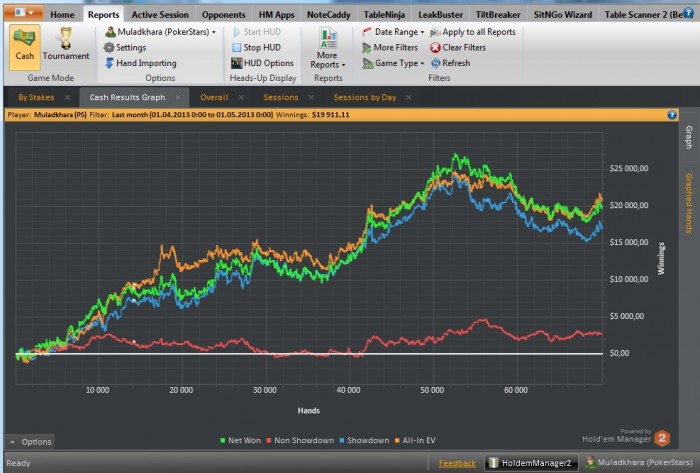Close the Sessions tab

[311, 97]
